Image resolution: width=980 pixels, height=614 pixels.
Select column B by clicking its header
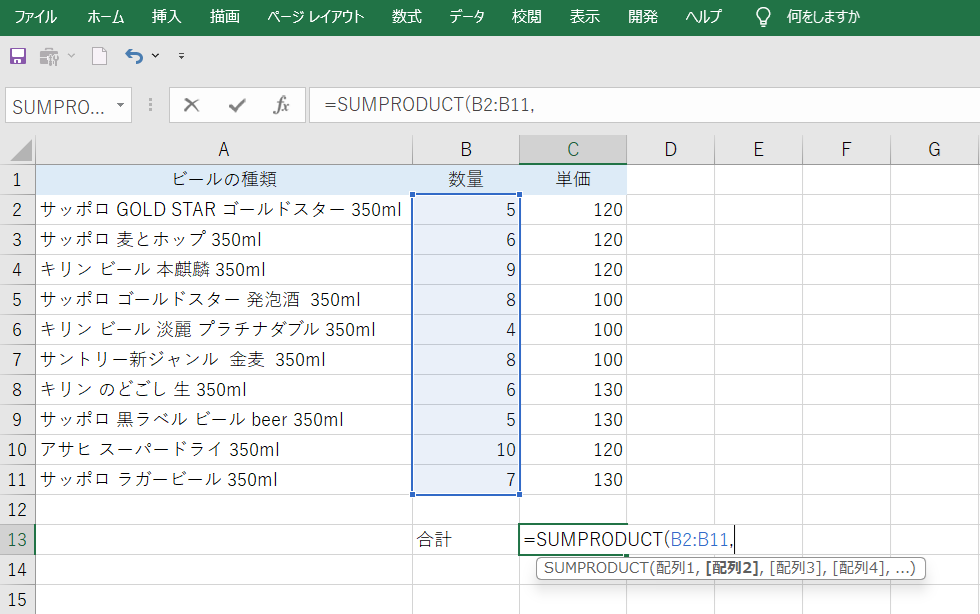[465, 148]
